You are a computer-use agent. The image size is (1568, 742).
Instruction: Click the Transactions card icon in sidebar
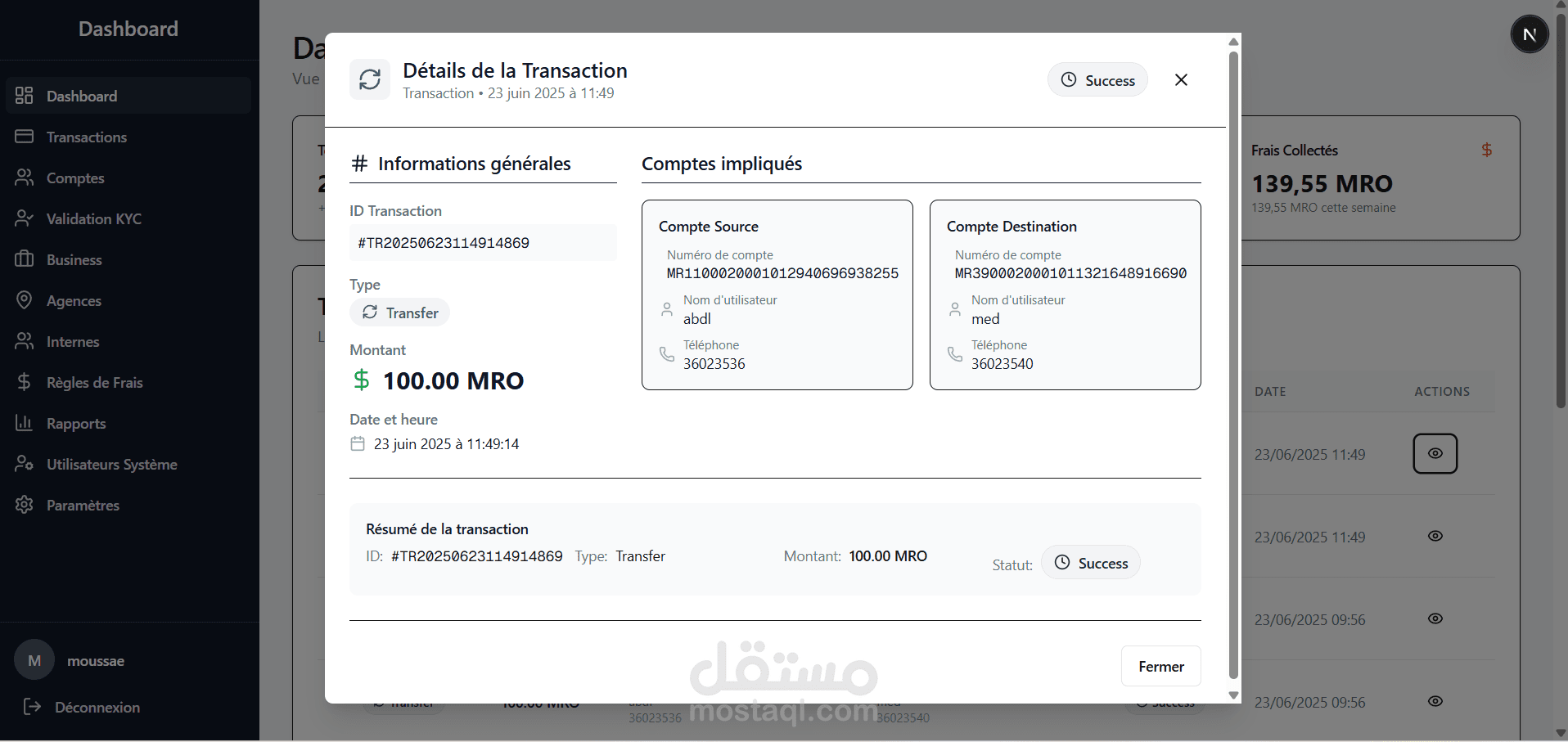point(24,136)
